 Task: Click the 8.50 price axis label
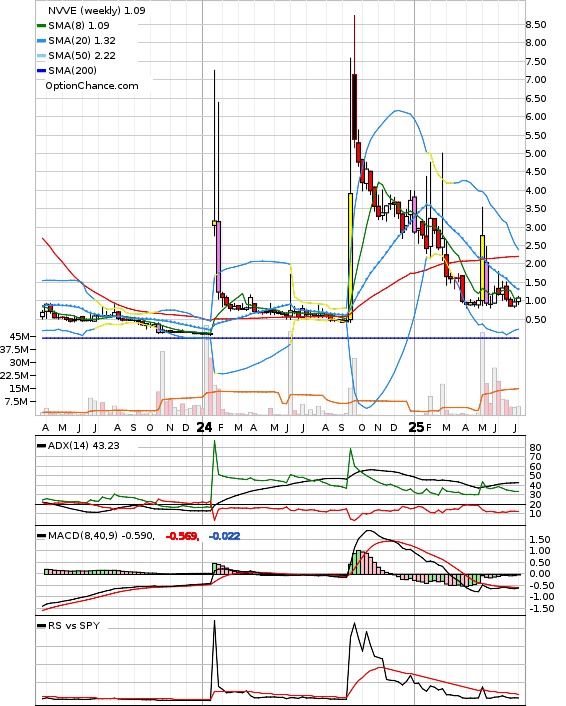click(x=536, y=25)
